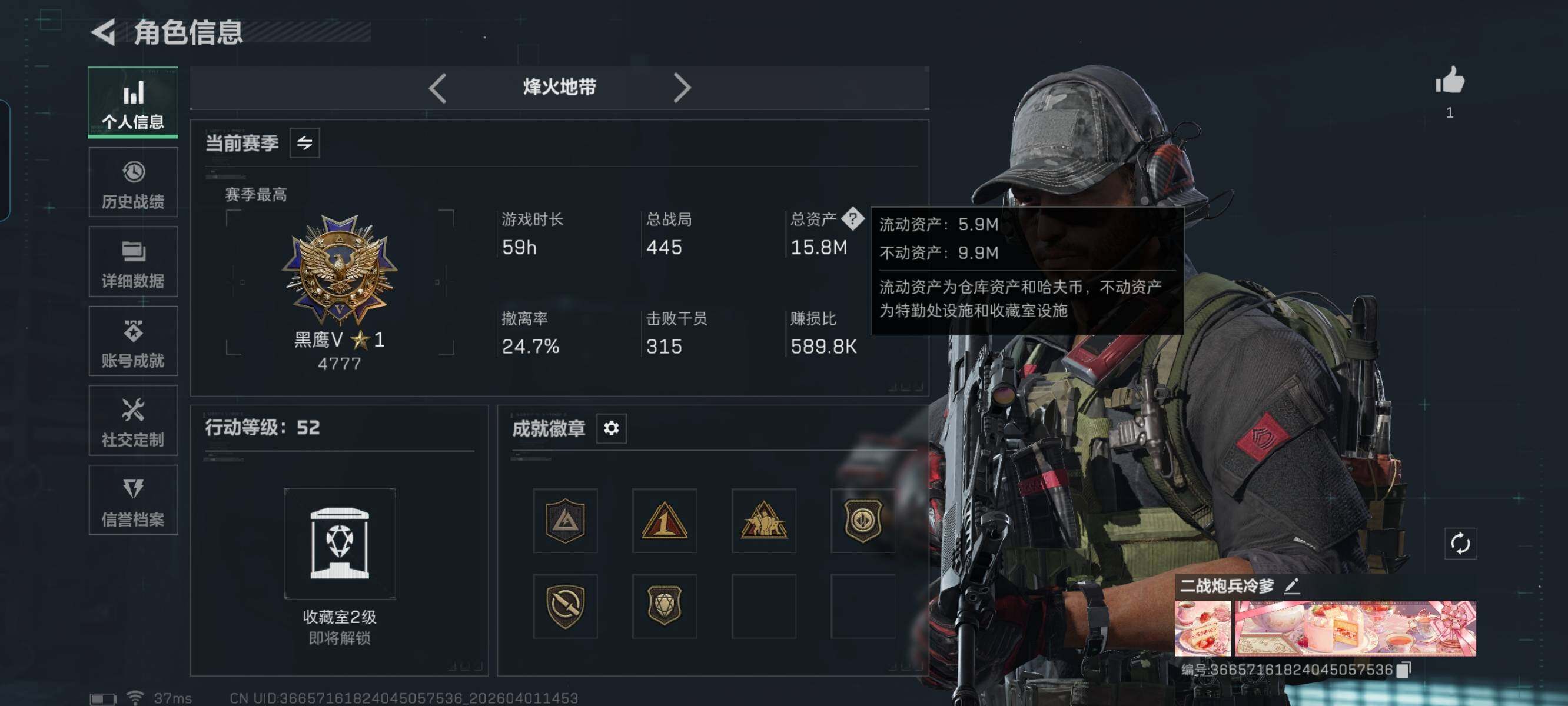Open the 历史战绩 tab
This screenshot has height=706, width=1568.
(x=133, y=182)
